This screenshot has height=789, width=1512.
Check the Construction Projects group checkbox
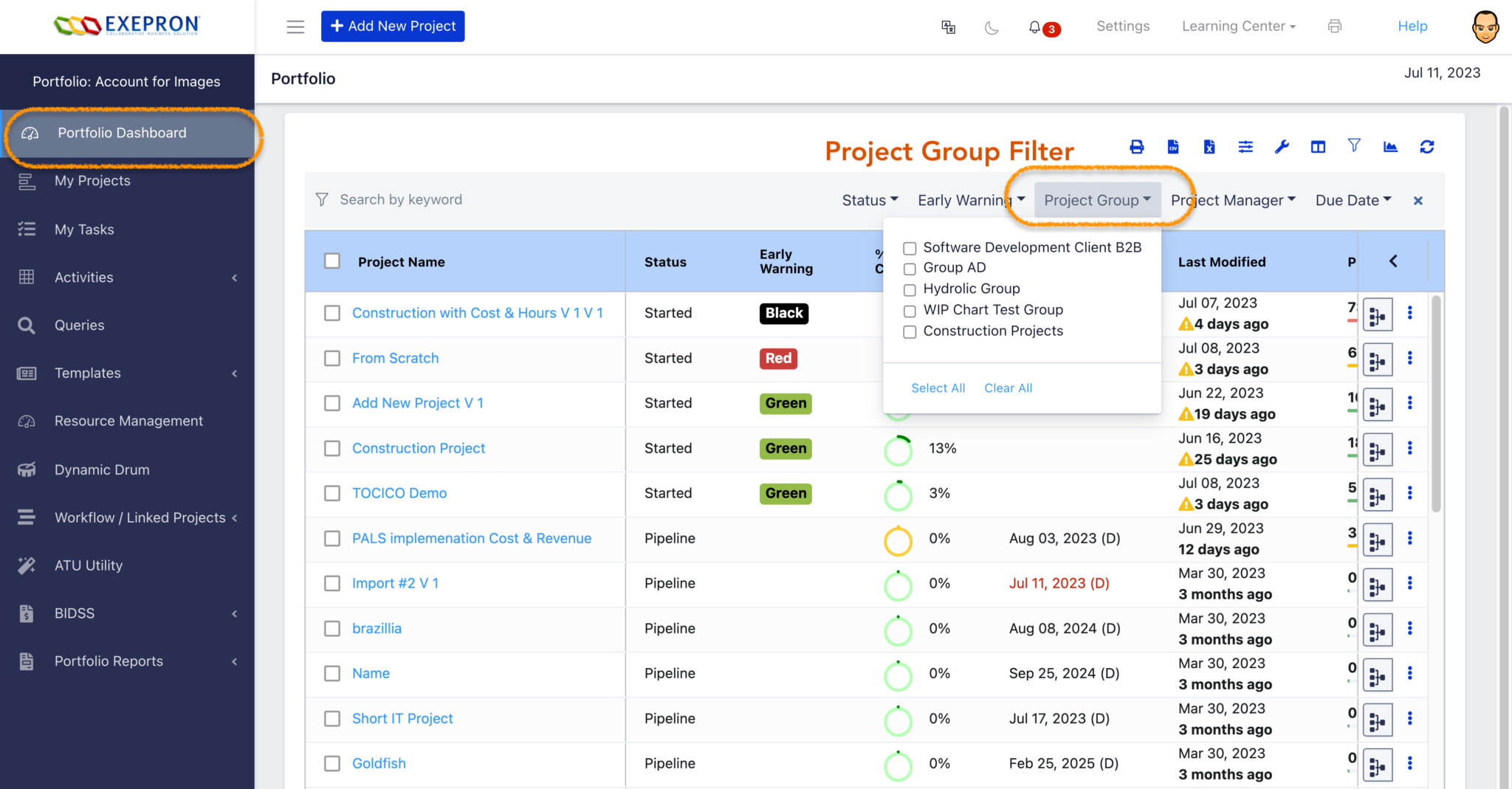point(909,332)
